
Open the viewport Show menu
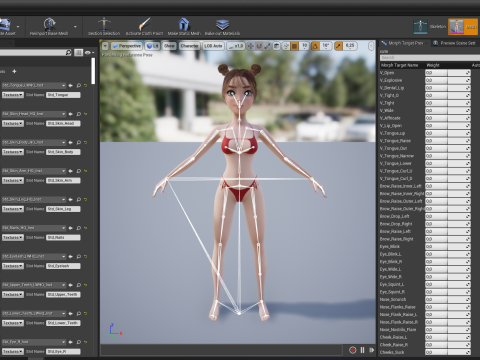pos(170,46)
